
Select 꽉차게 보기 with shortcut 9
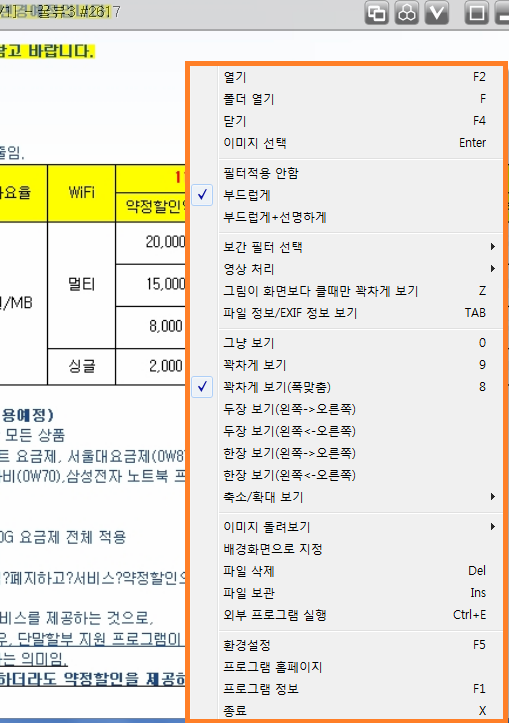click(361, 365)
